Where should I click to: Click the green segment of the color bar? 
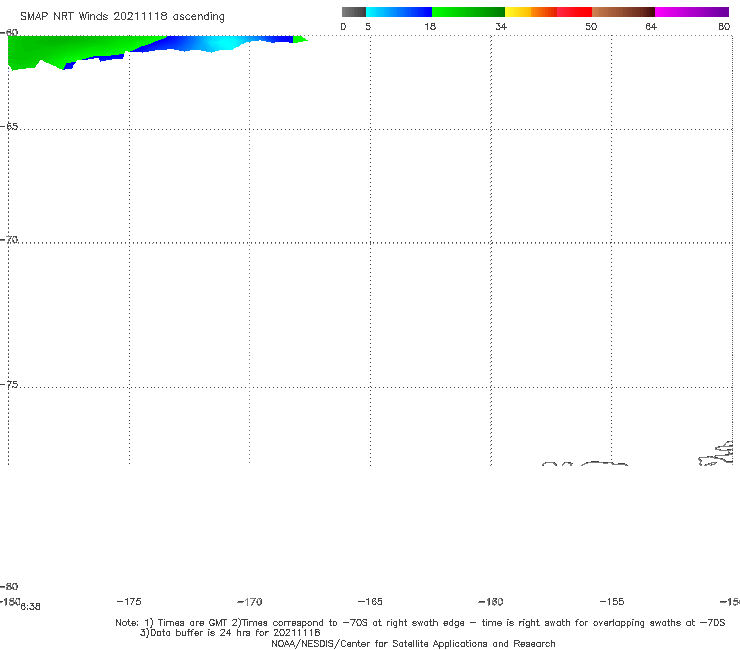pyautogui.click(x=468, y=12)
